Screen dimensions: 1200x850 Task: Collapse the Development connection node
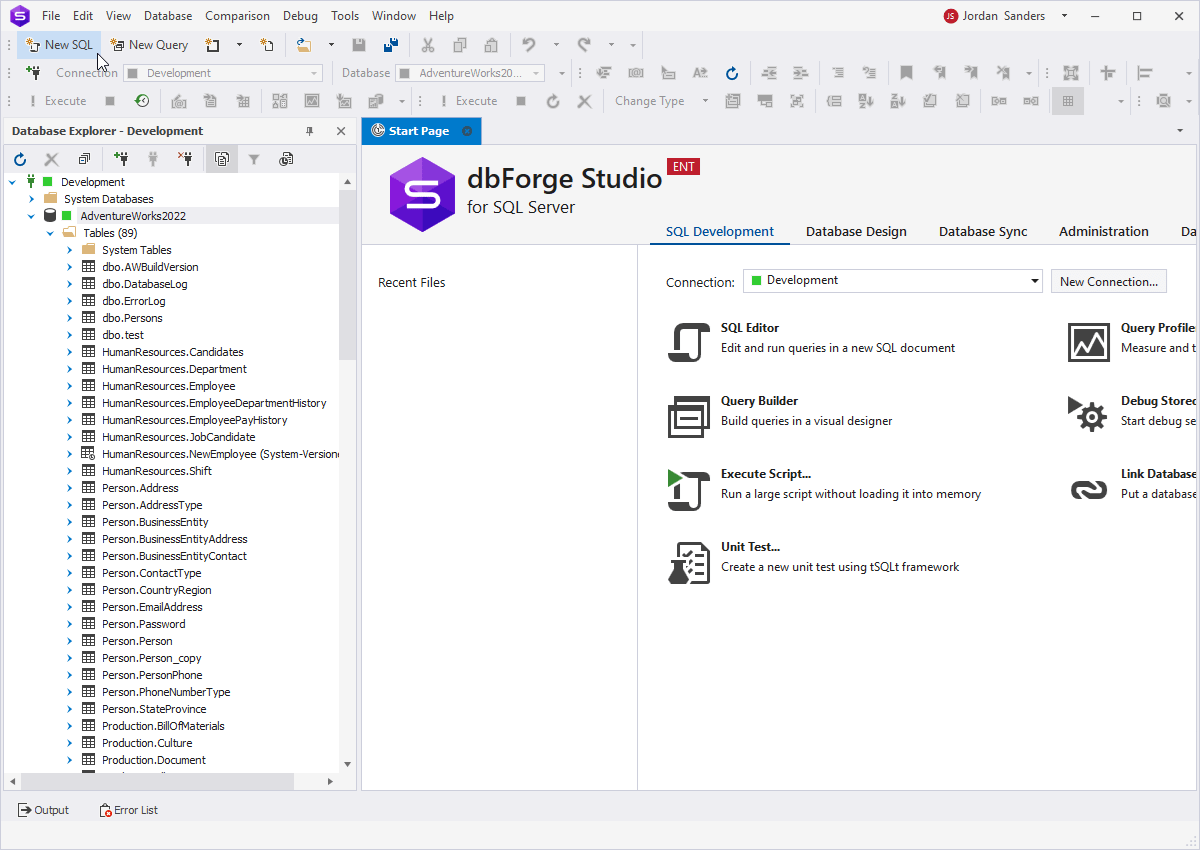coord(12,182)
